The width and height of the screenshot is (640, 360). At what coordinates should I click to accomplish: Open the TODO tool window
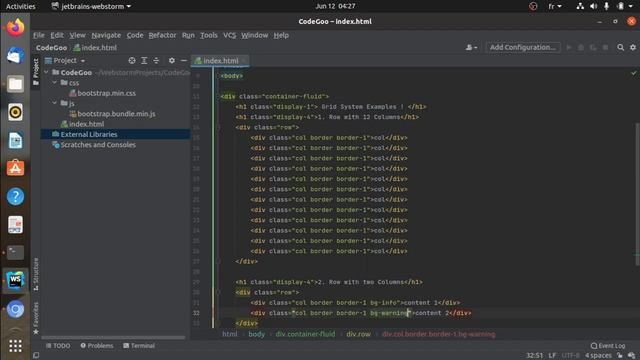[x=58, y=345]
